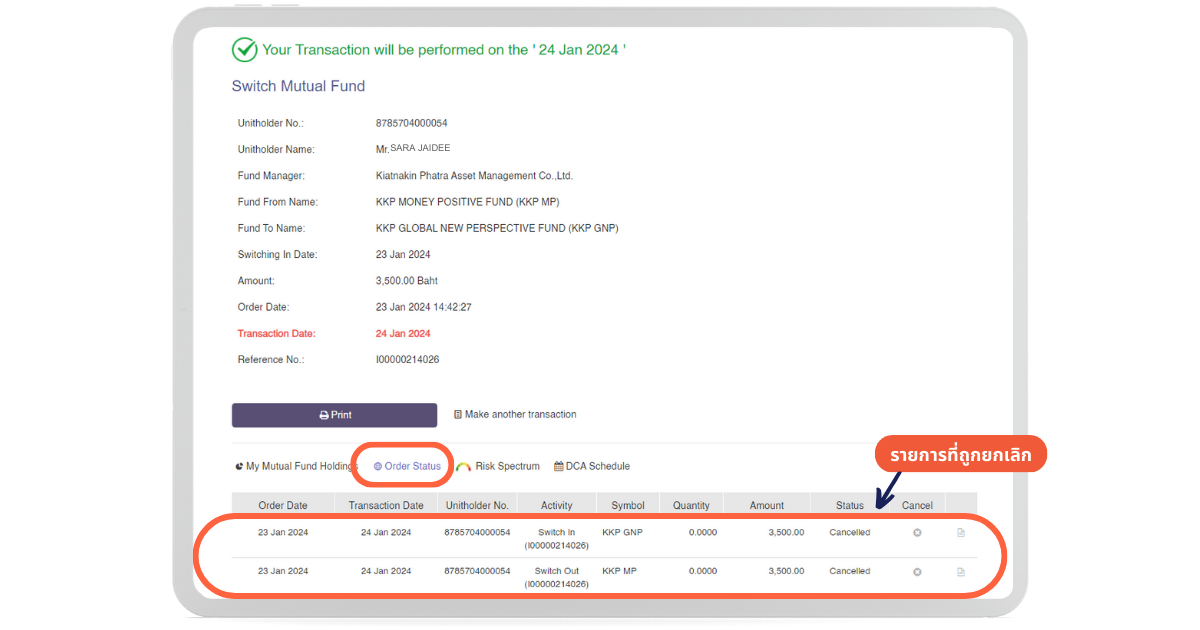The image size is (1200, 630).
Task: Click the green checkmark confirmation icon
Action: pos(244,50)
